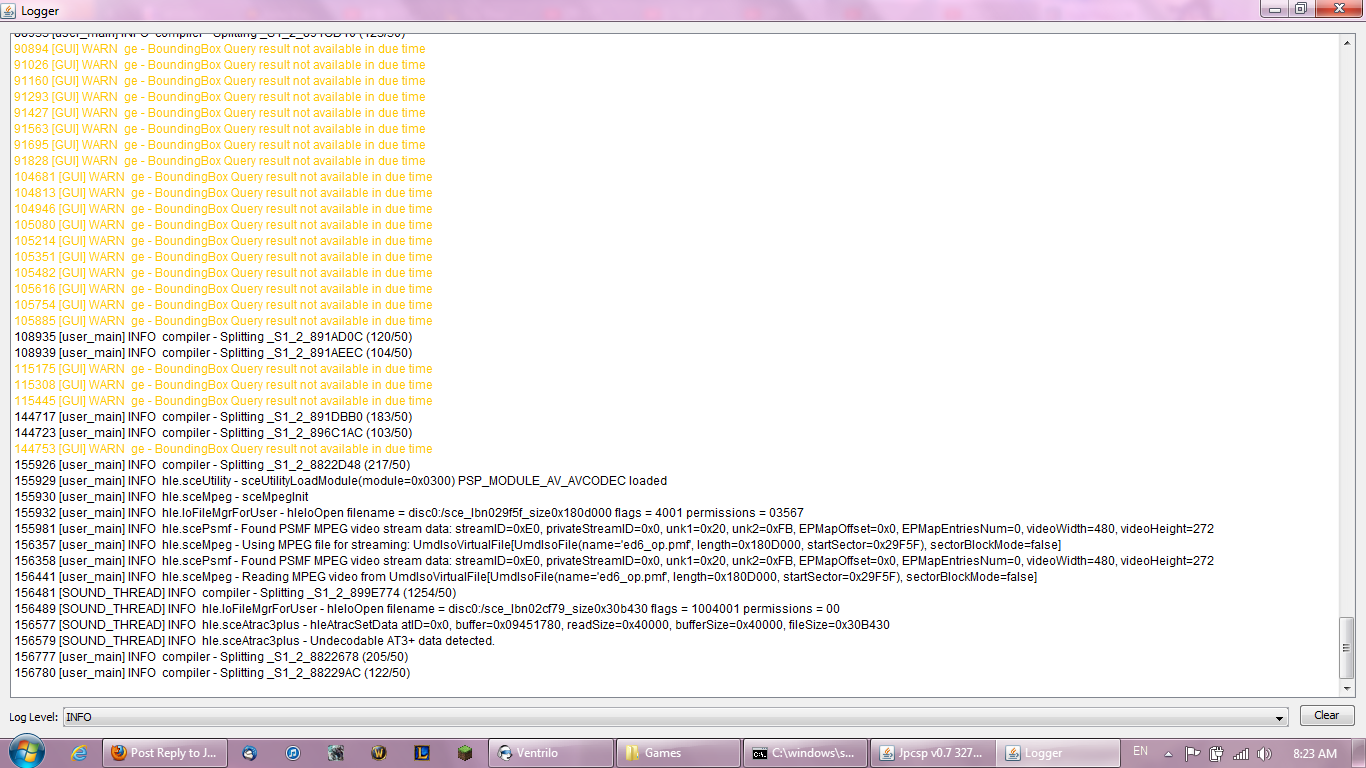Switch to the Jpcsp v0.7 emulator window
Image resolution: width=1366 pixels, height=768 pixels.
coord(933,753)
